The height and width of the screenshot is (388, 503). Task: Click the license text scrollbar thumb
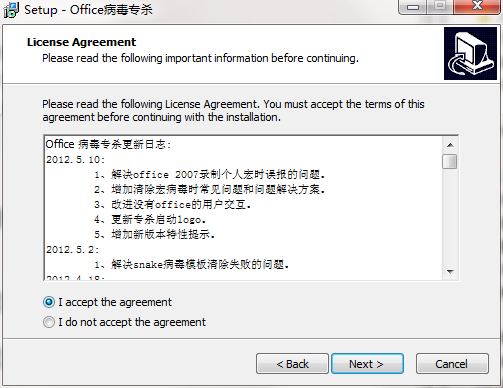tap(450, 161)
